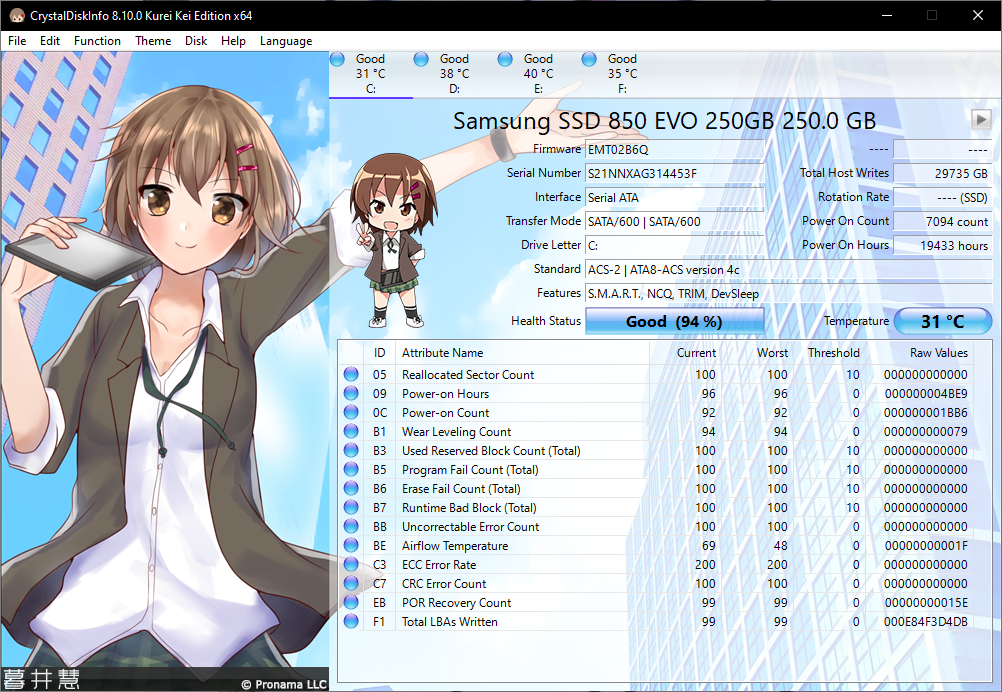Viewport: 1002px width, 692px height.
Task: Click the CrystalDiskInfo app icon in title bar
Action: (16, 15)
